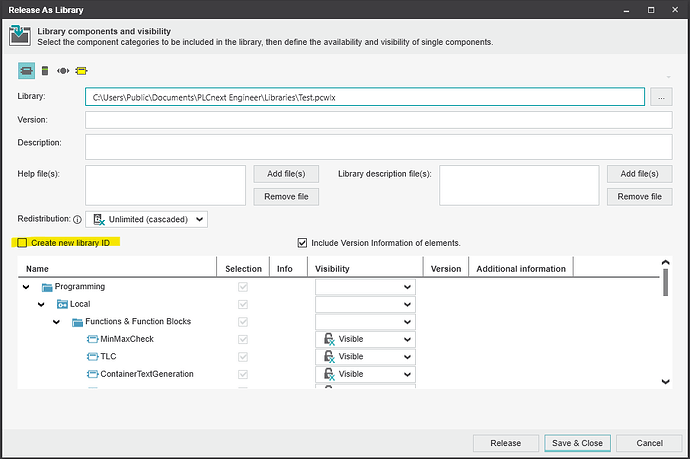Click the third category icon with side dots
This screenshot has width=690, height=459.
(x=63, y=71)
